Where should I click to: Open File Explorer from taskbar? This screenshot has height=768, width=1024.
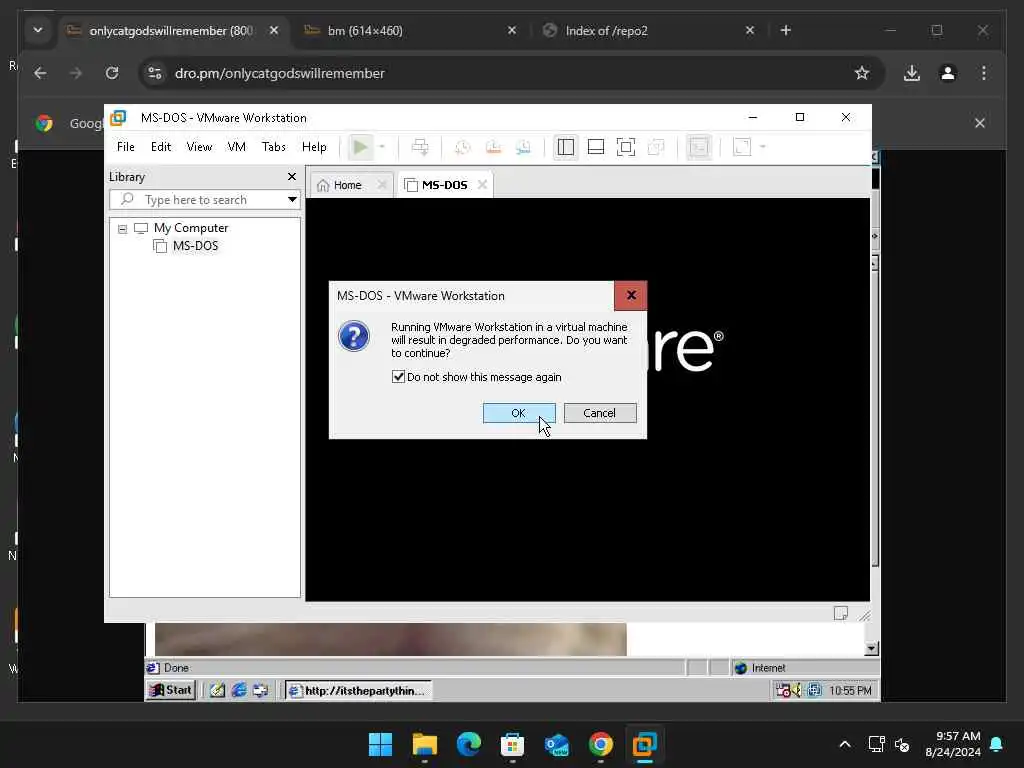(424, 744)
